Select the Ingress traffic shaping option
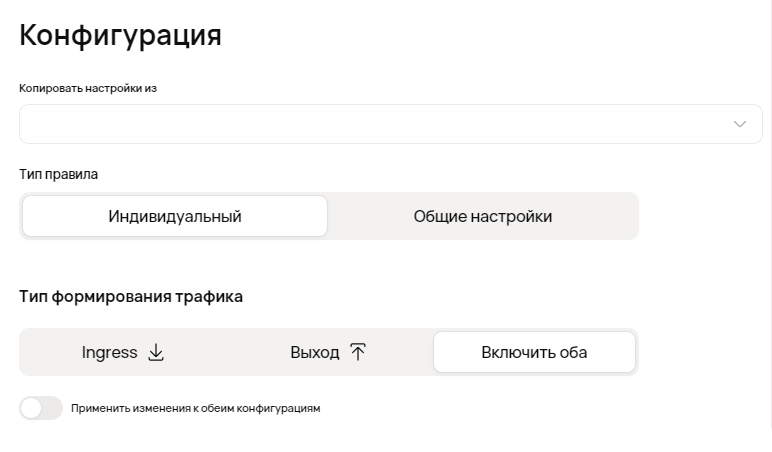 [x=122, y=352]
